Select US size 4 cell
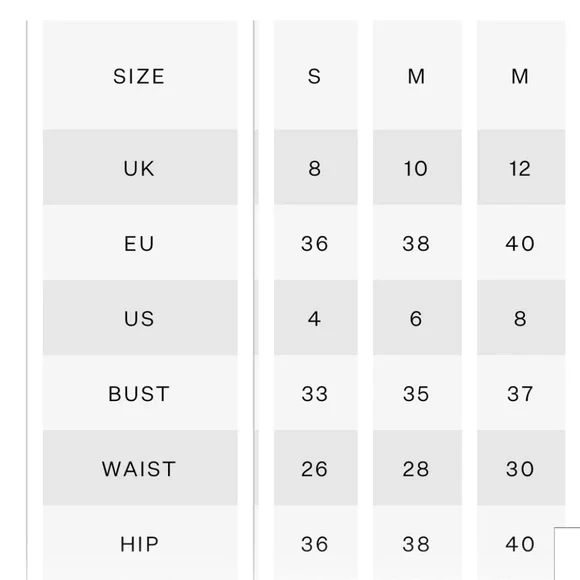The image size is (580, 580). pyautogui.click(x=316, y=318)
